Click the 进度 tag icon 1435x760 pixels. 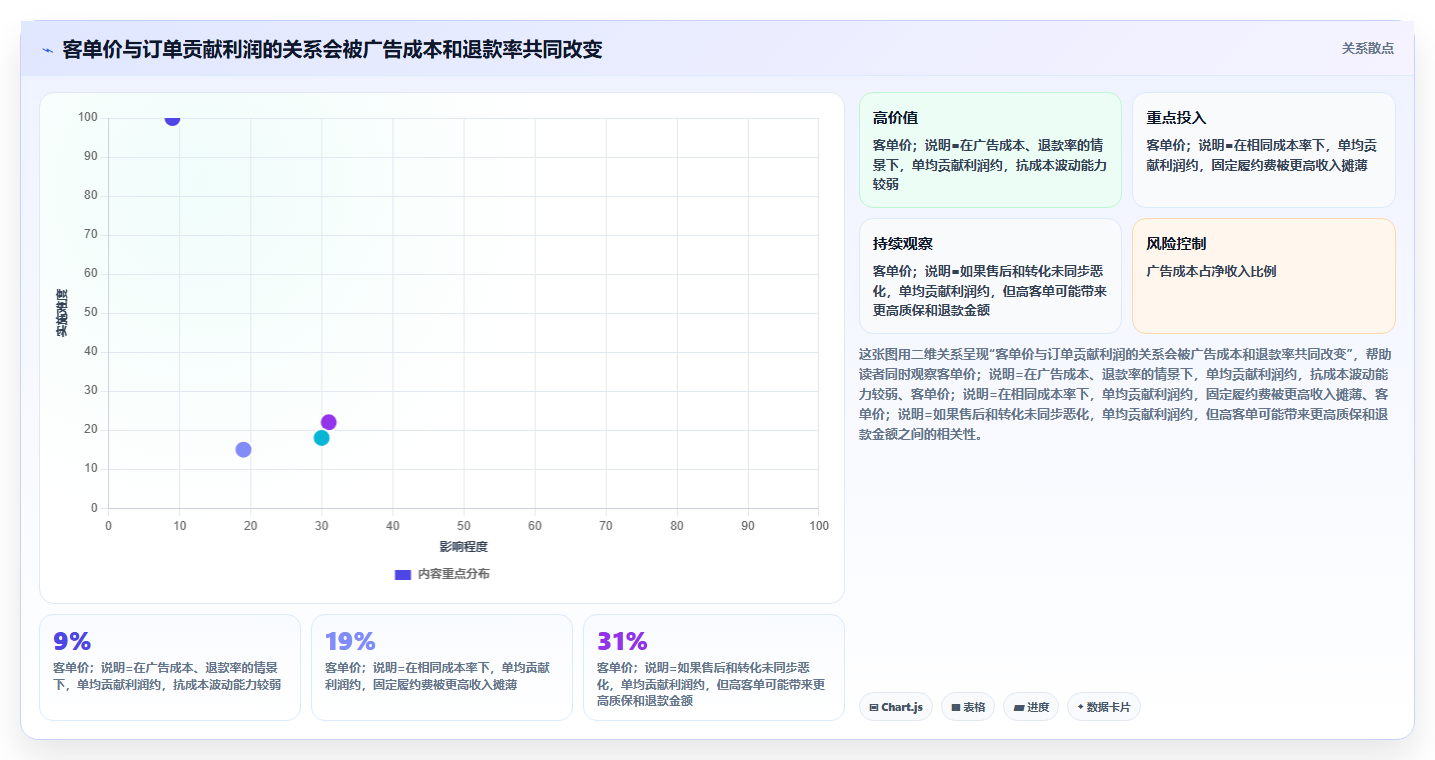click(x=1018, y=708)
